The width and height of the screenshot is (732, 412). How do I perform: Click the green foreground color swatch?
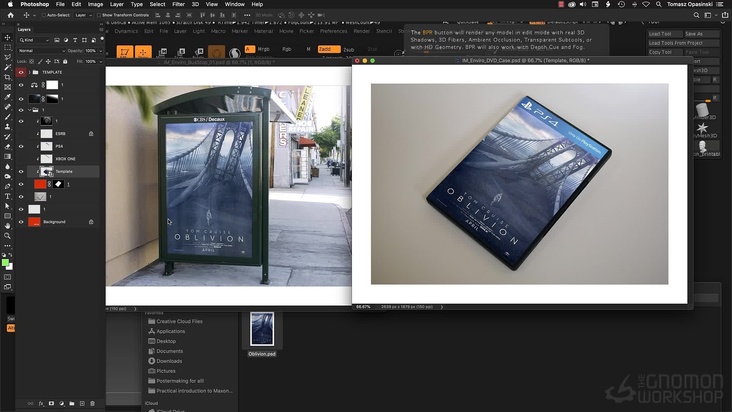pos(5,263)
